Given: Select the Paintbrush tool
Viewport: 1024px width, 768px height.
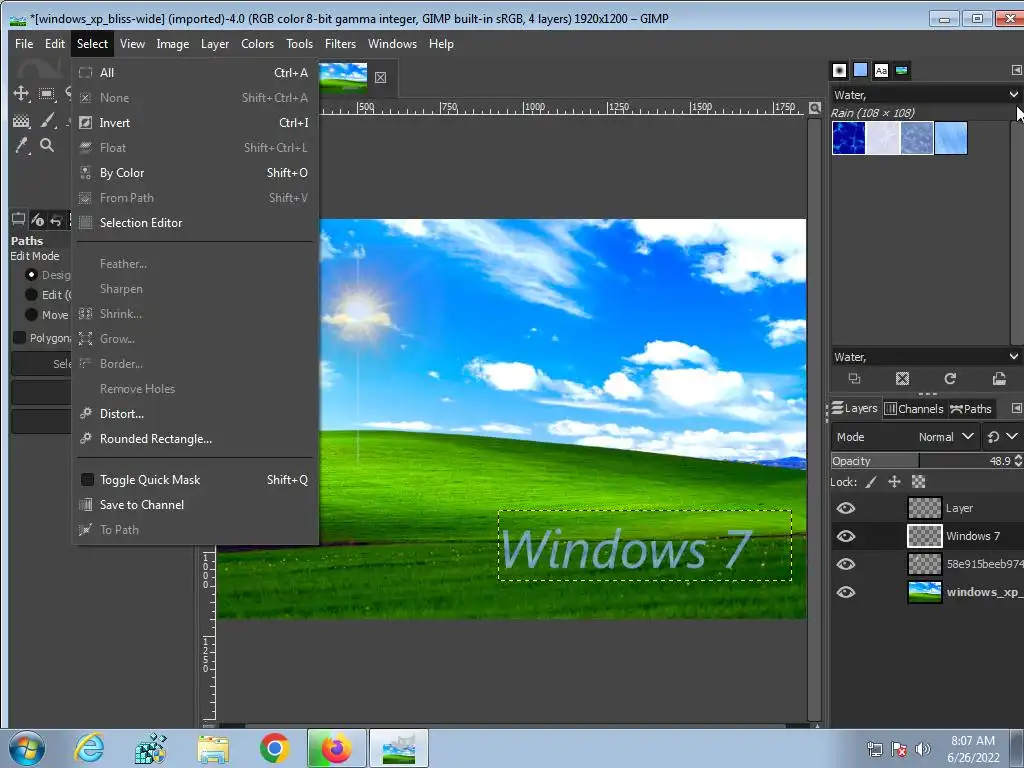Looking at the screenshot, I should click(47, 120).
